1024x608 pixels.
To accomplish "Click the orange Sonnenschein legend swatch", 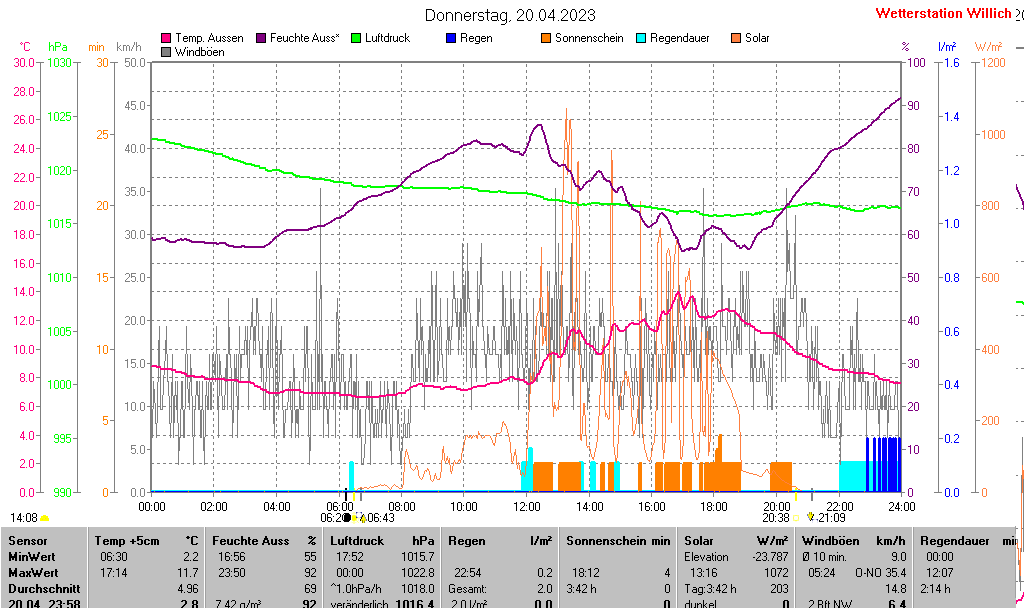I will point(546,39).
